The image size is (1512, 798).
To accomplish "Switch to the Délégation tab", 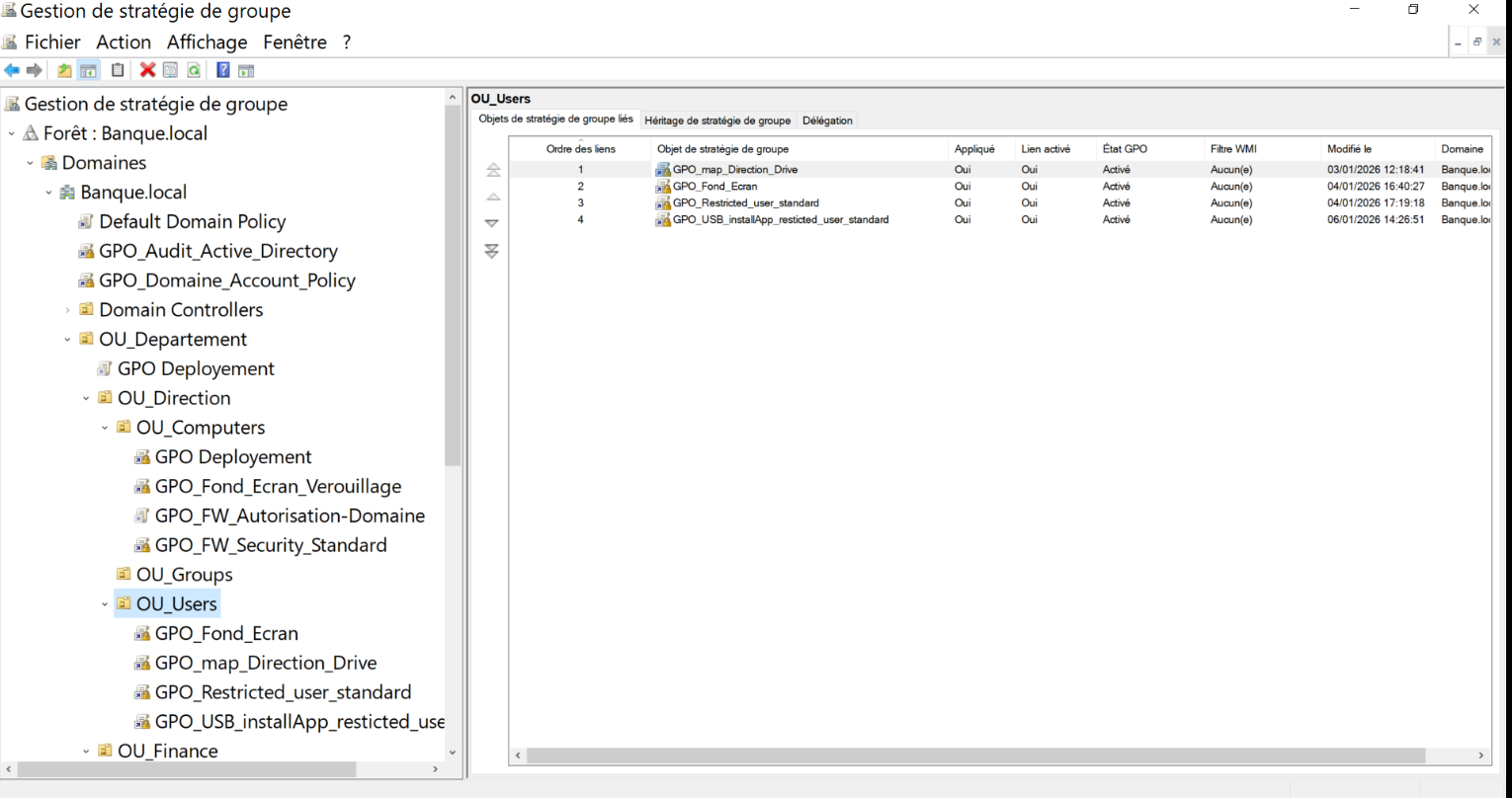I will coord(827,120).
